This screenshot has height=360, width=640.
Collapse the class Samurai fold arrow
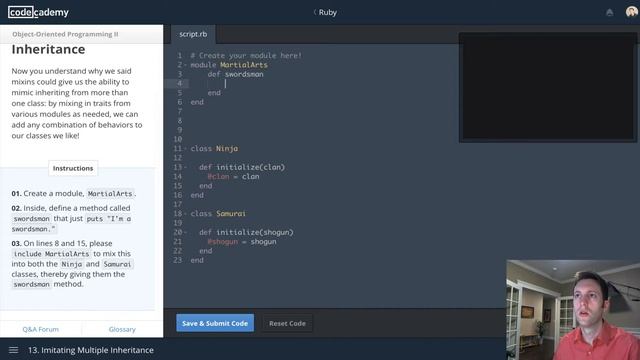[185, 213]
